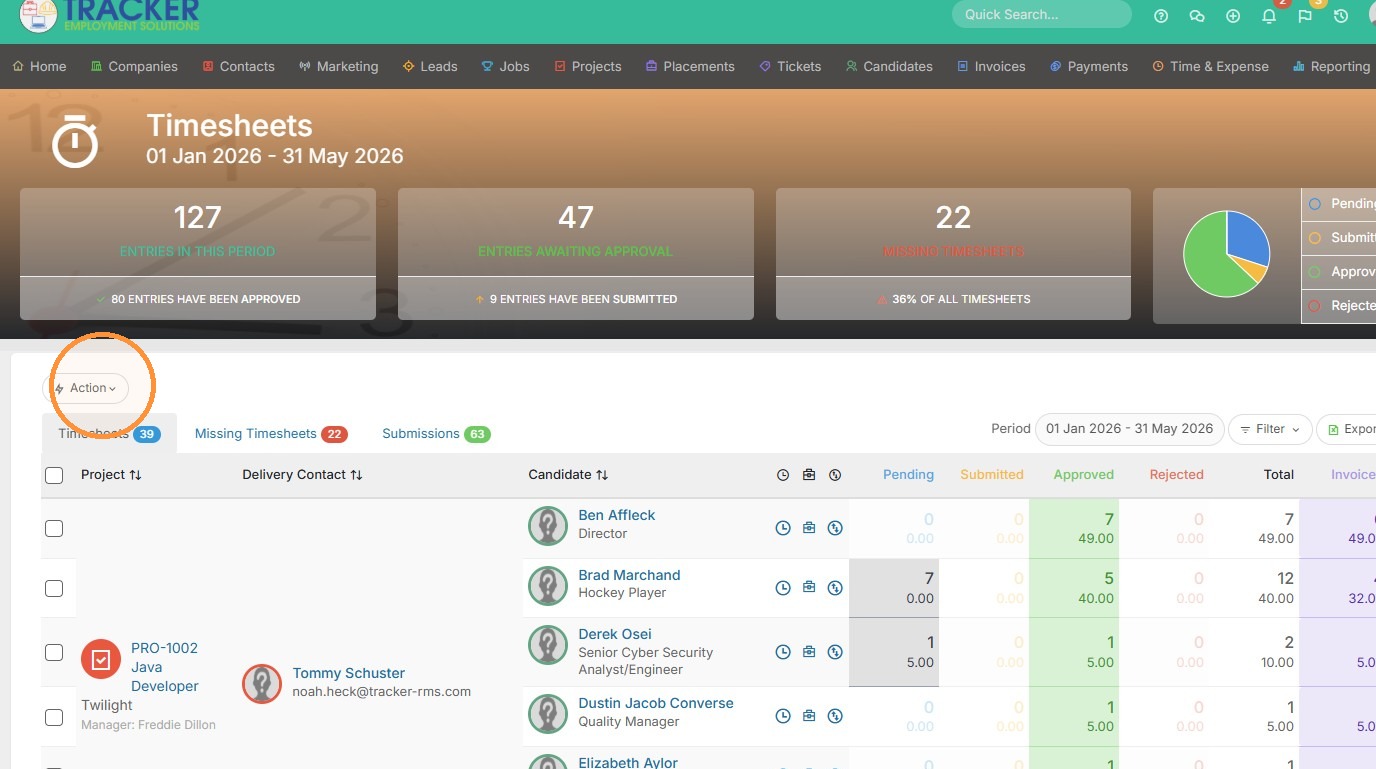The height and width of the screenshot is (769, 1376).
Task: Open the Action dropdown
Action: (x=86, y=388)
